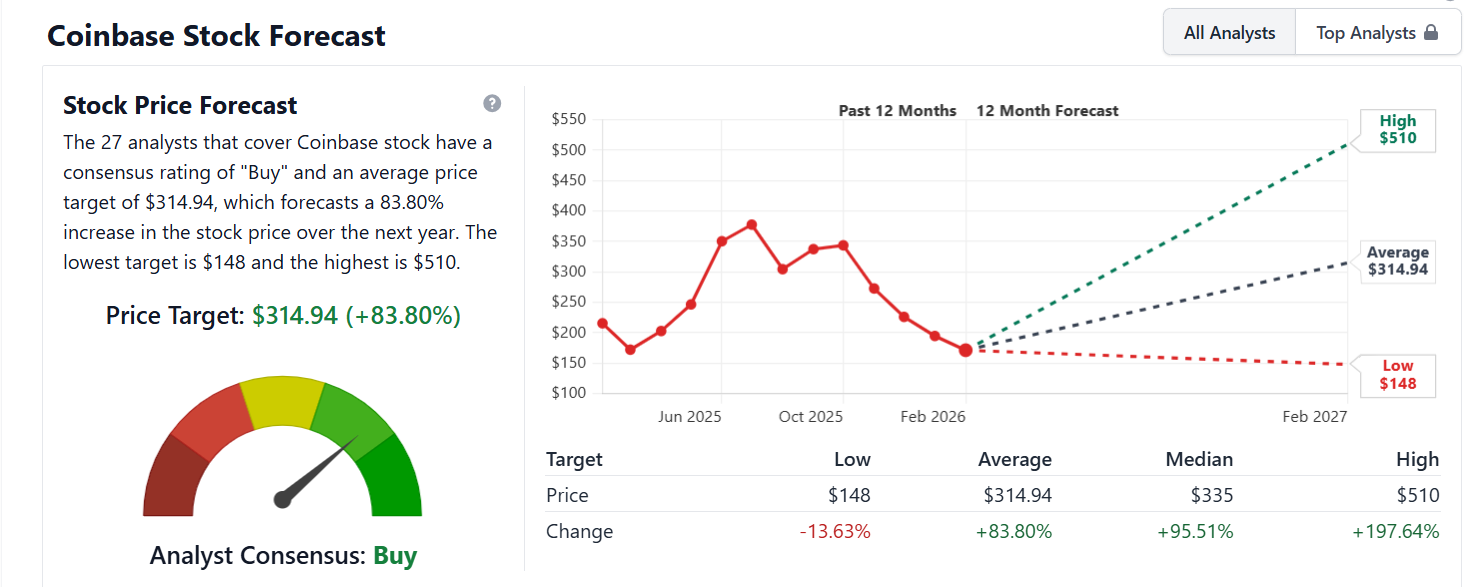Click the current price red dot marker
Screen dimensions: 1476x587
click(x=965, y=350)
